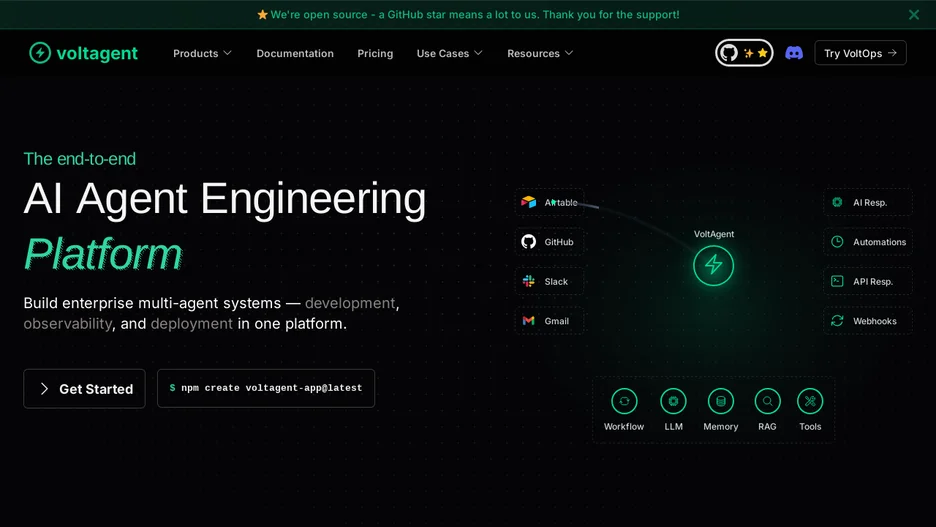Viewport: 936px width, 527px height.
Task: Select the Workflow circle icon
Action: [624, 401]
